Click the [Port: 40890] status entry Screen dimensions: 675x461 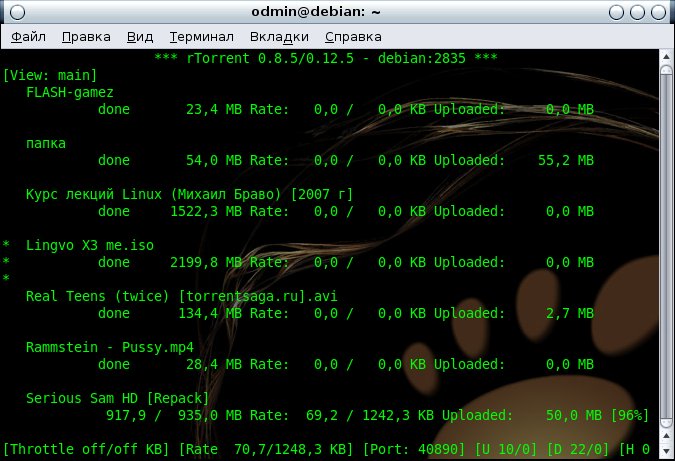coord(414,449)
